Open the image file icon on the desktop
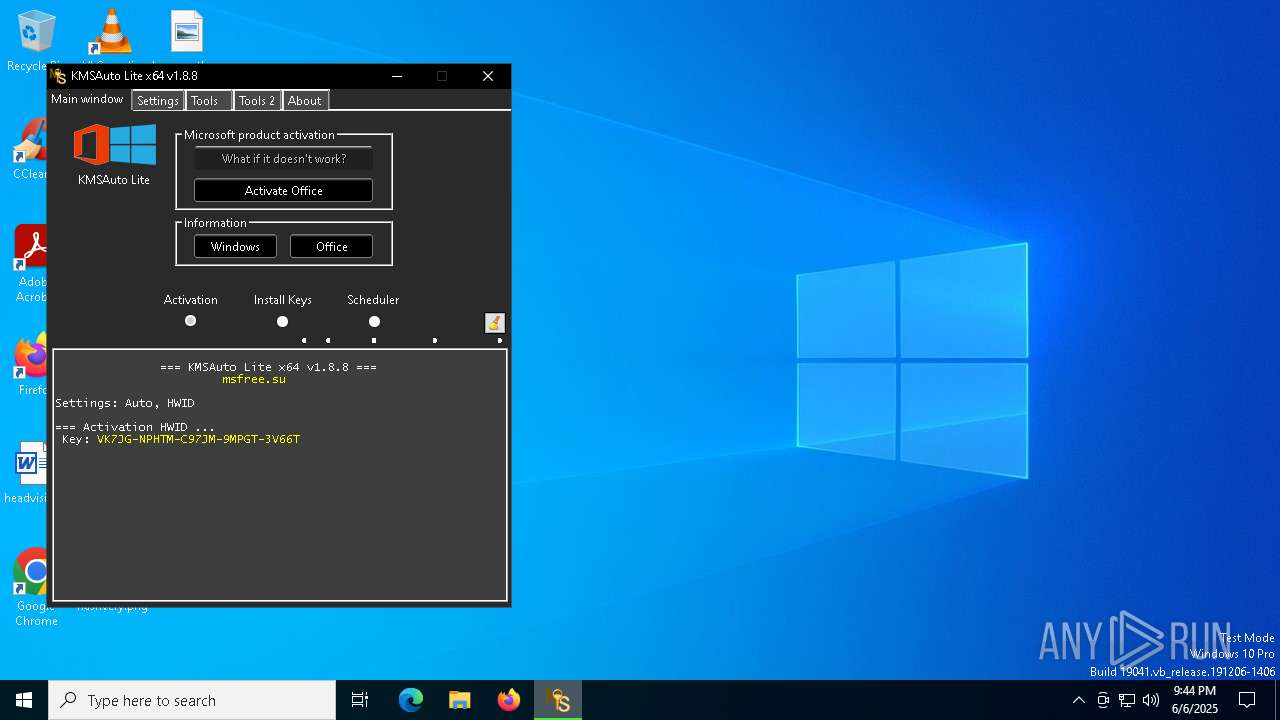Screen dimensions: 1280x720 click(187, 33)
